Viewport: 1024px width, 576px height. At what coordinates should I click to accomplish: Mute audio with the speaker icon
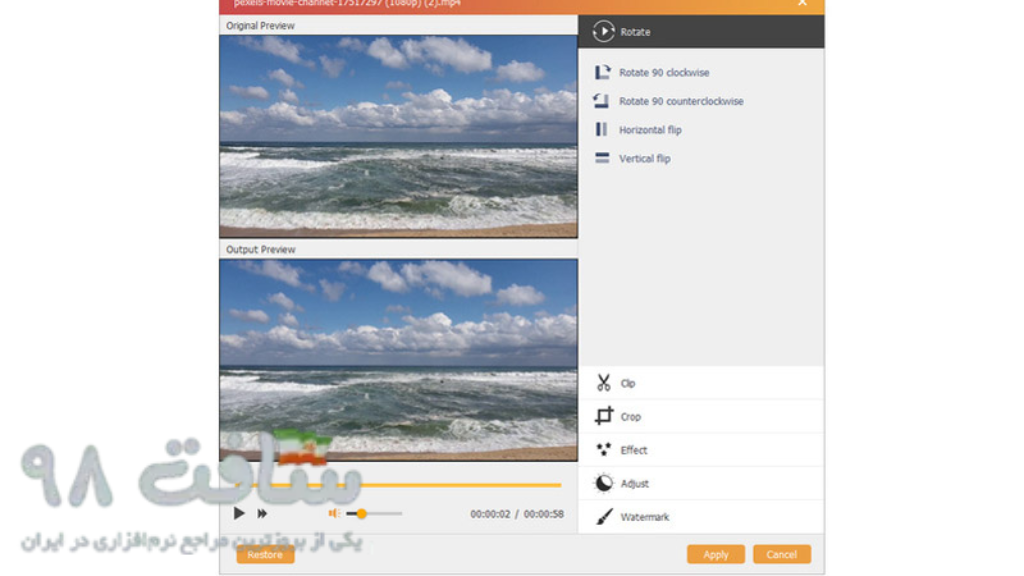point(334,513)
